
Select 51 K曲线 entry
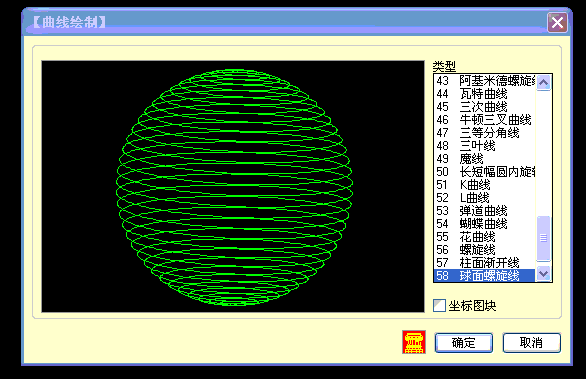click(485, 185)
